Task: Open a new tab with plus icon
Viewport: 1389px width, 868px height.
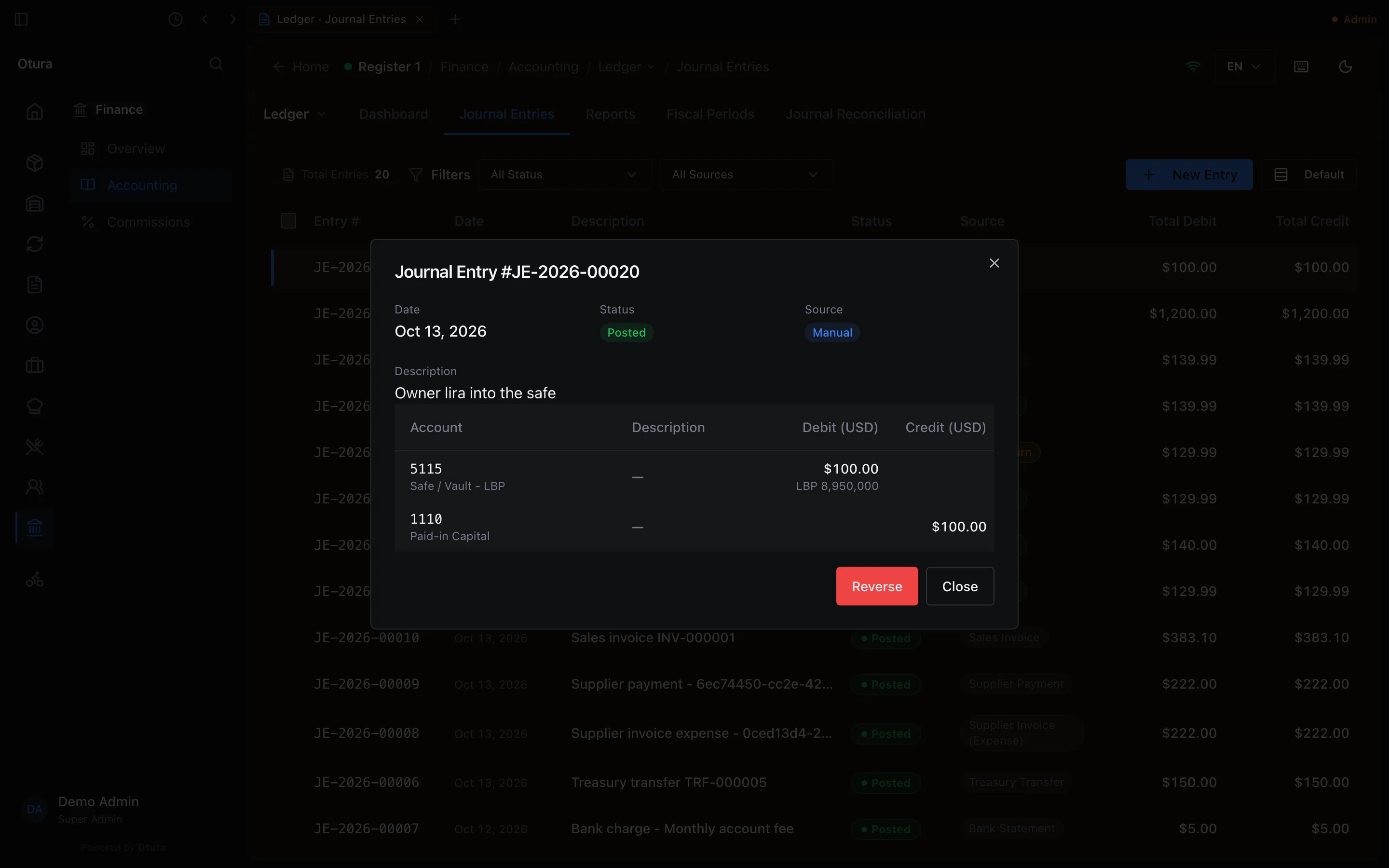Action: [x=455, y=19]
